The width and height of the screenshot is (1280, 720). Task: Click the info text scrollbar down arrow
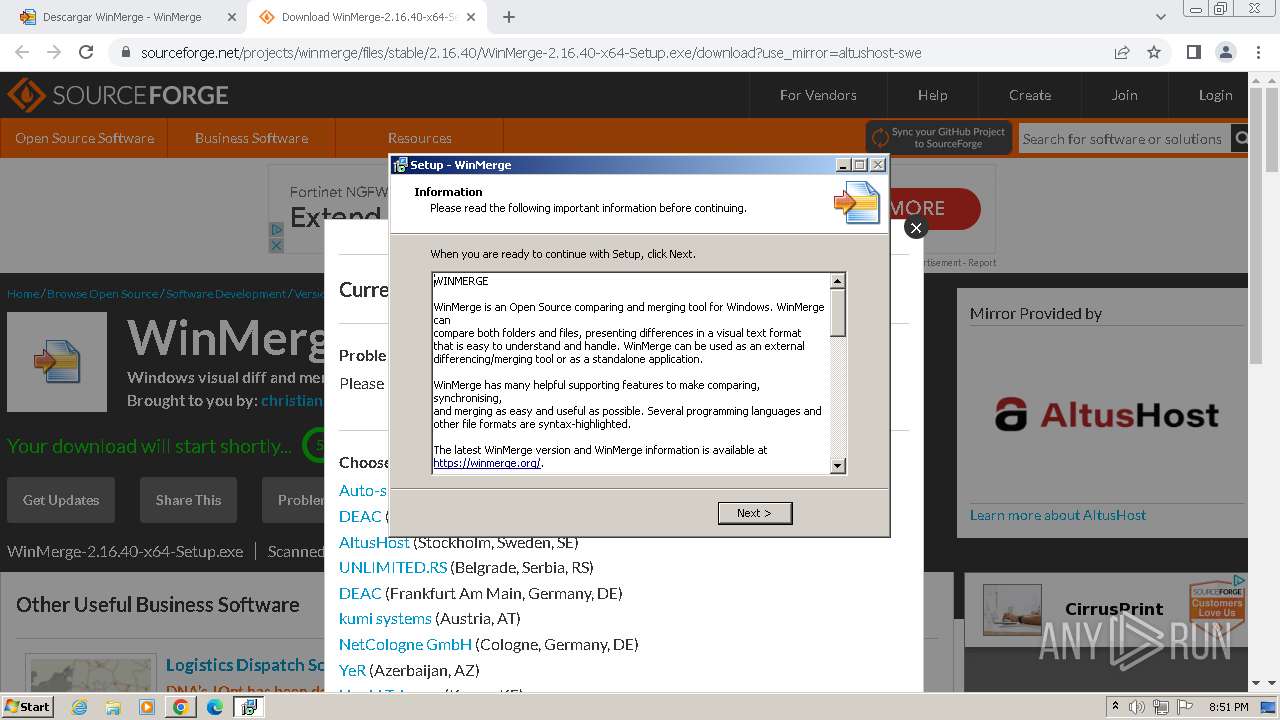coord(838,465)
